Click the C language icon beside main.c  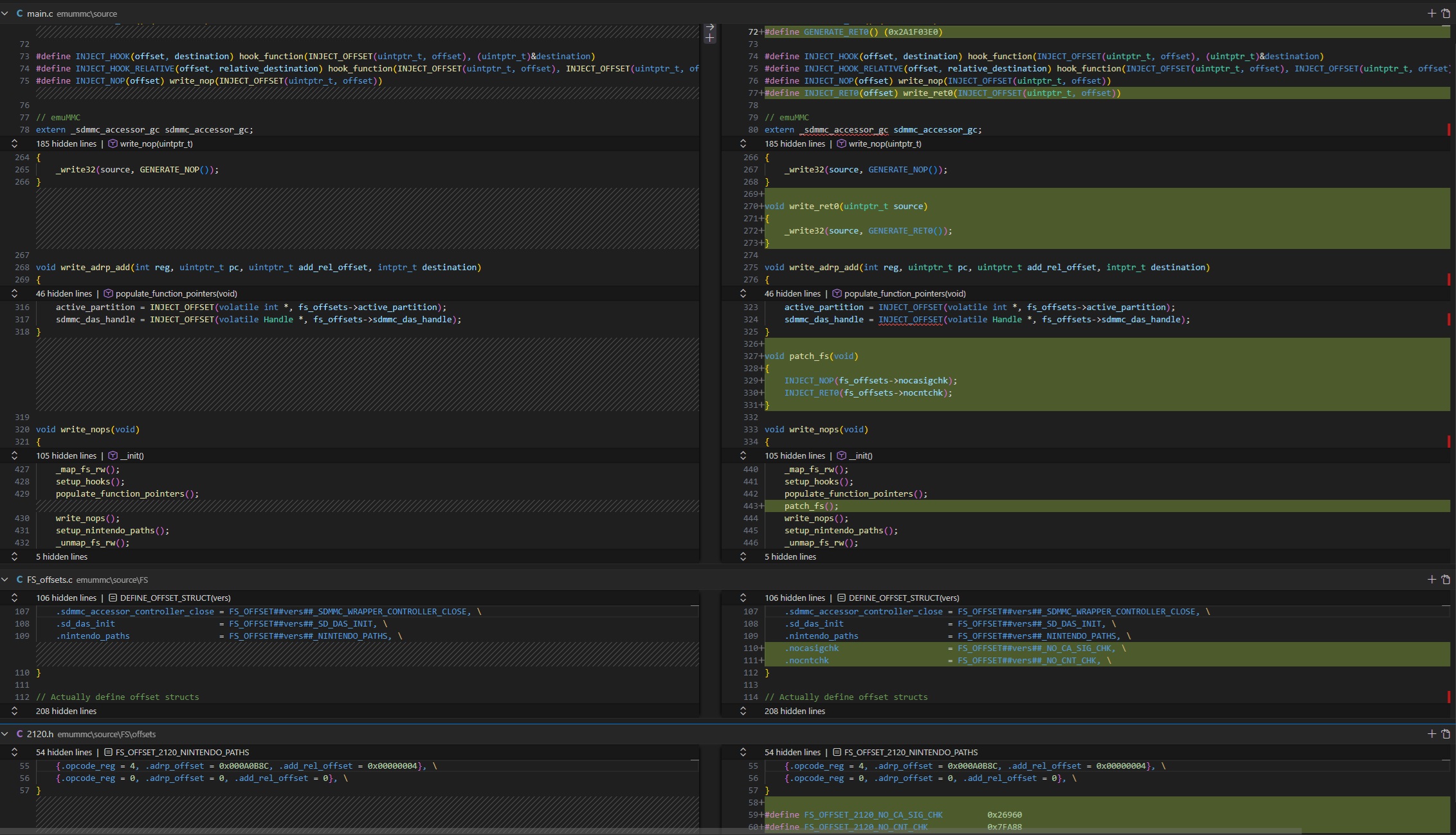click(19, 14)
